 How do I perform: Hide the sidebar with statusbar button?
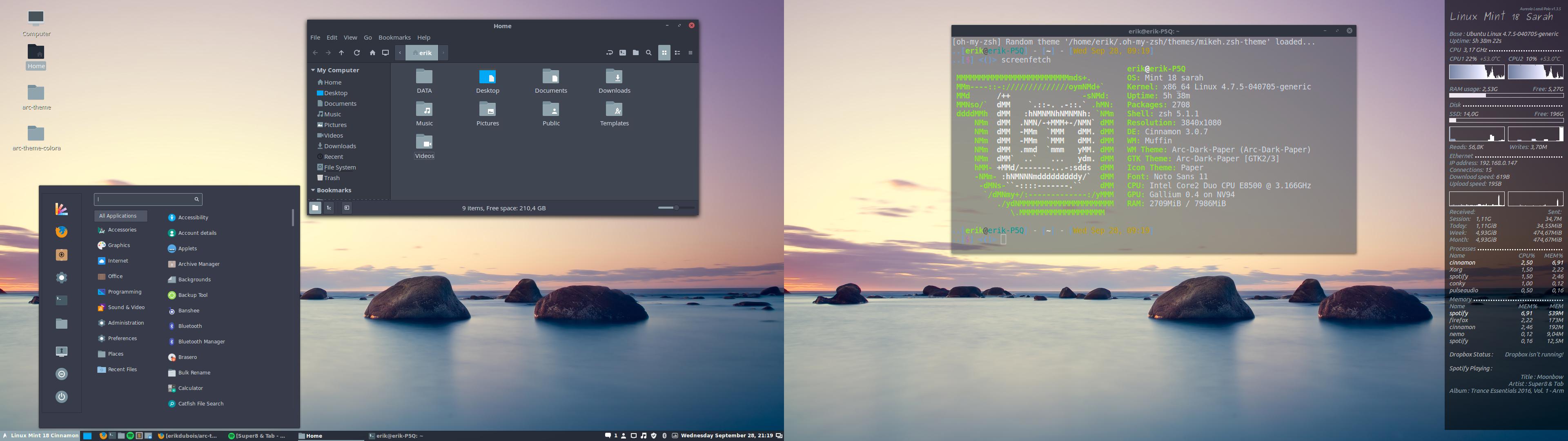click(x=346, y=208)
